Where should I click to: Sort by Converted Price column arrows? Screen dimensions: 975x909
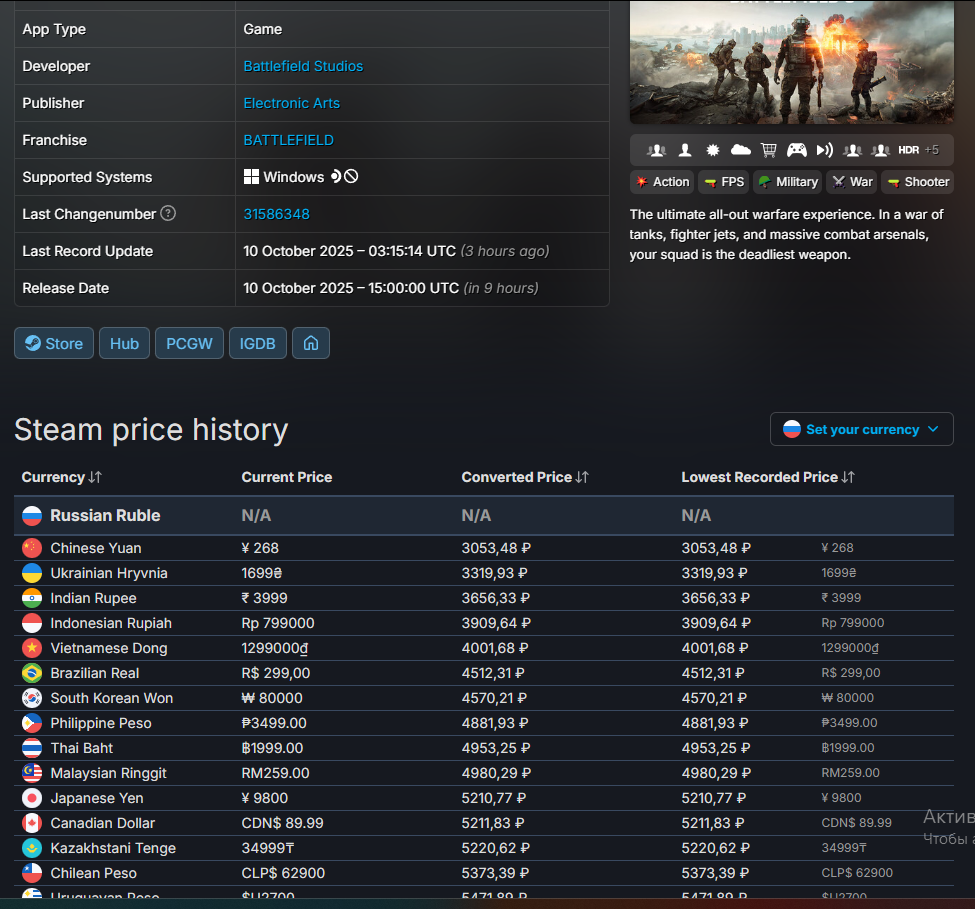pyautogui.click(x=582, y=477)
